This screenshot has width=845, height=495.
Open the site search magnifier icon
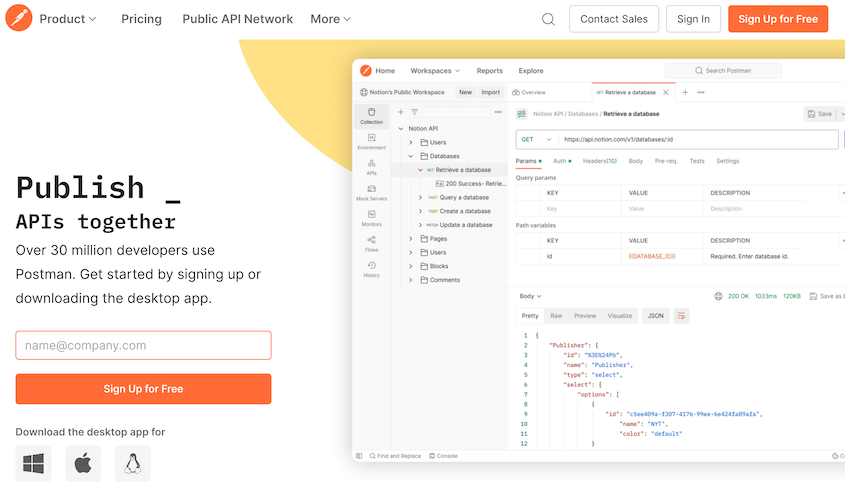tap(548, 19)
